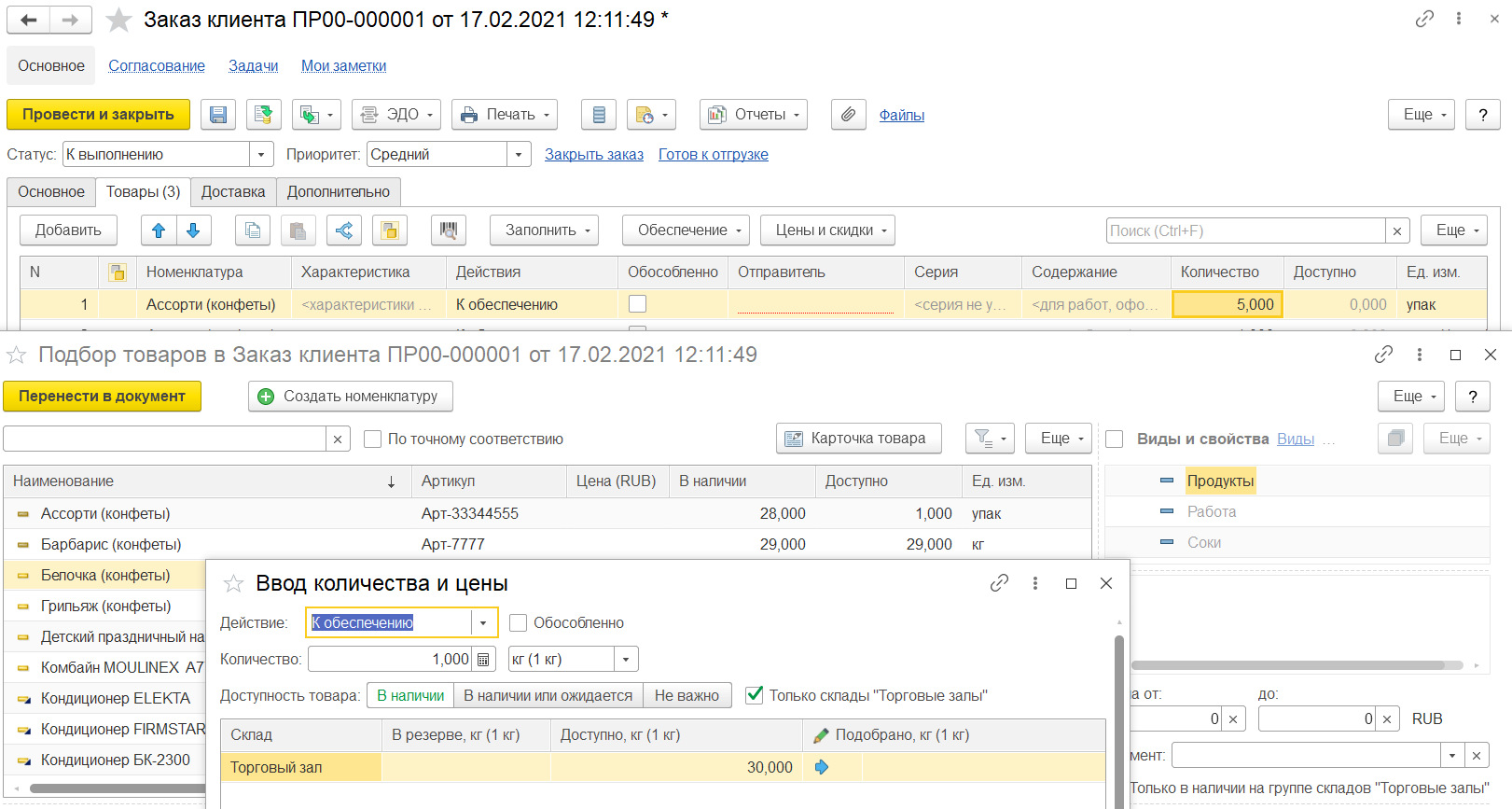Add order to favorites with the star

118,20
